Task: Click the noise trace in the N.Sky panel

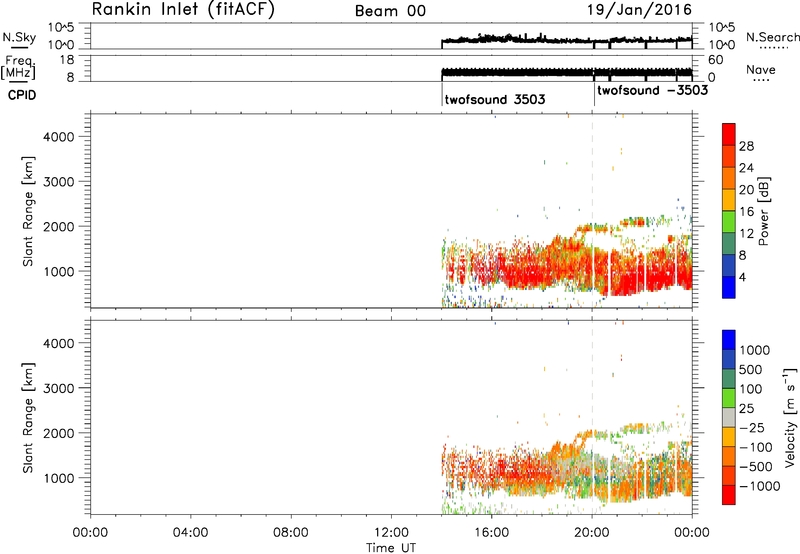Action: coord(566,39)
